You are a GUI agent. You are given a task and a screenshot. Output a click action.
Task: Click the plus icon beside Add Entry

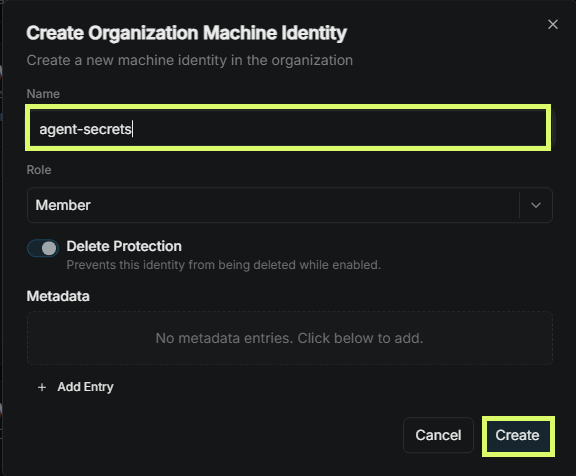[x=42, y=387]
